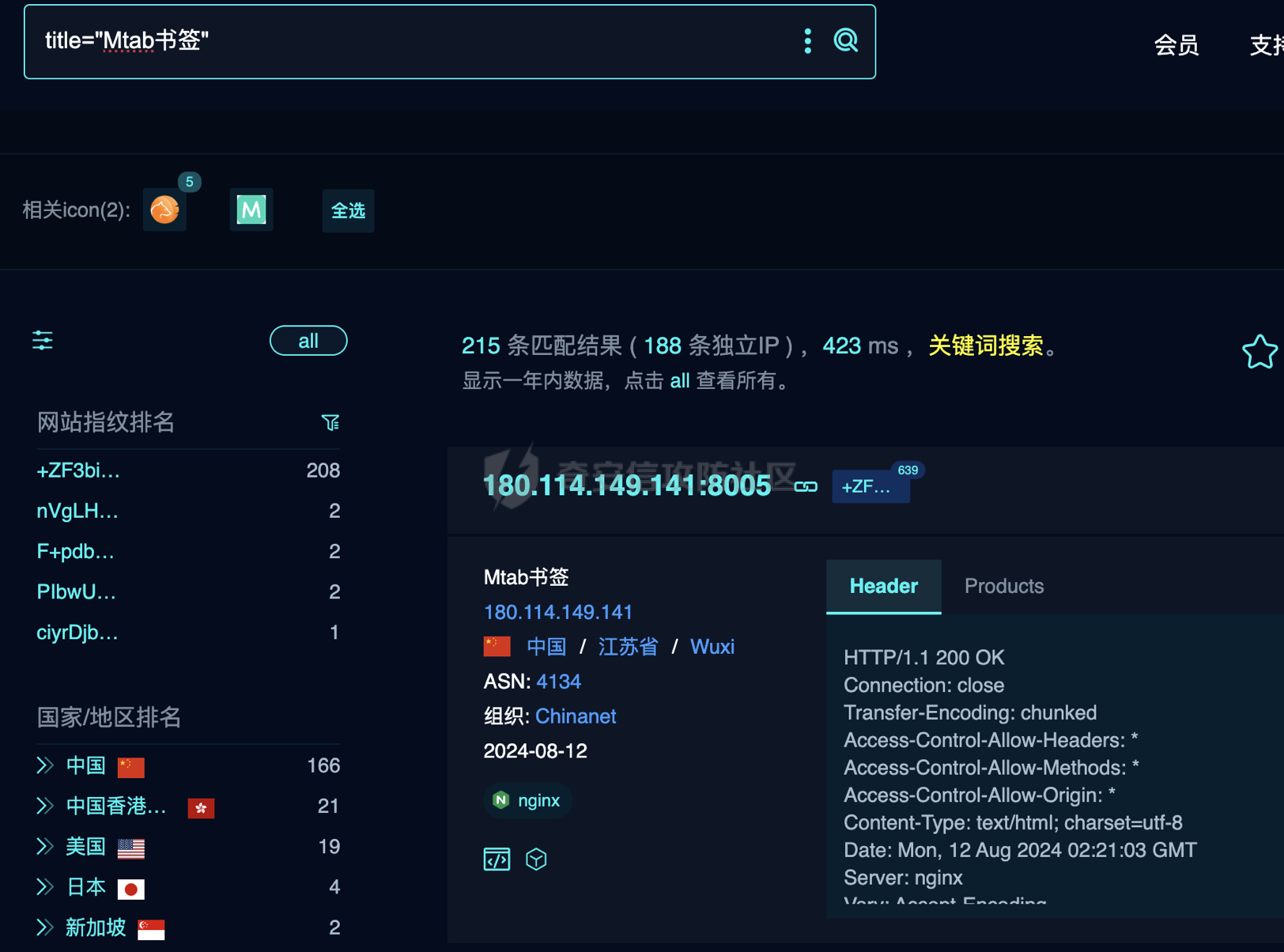Select the orange related icon

(x=164, y=210)
